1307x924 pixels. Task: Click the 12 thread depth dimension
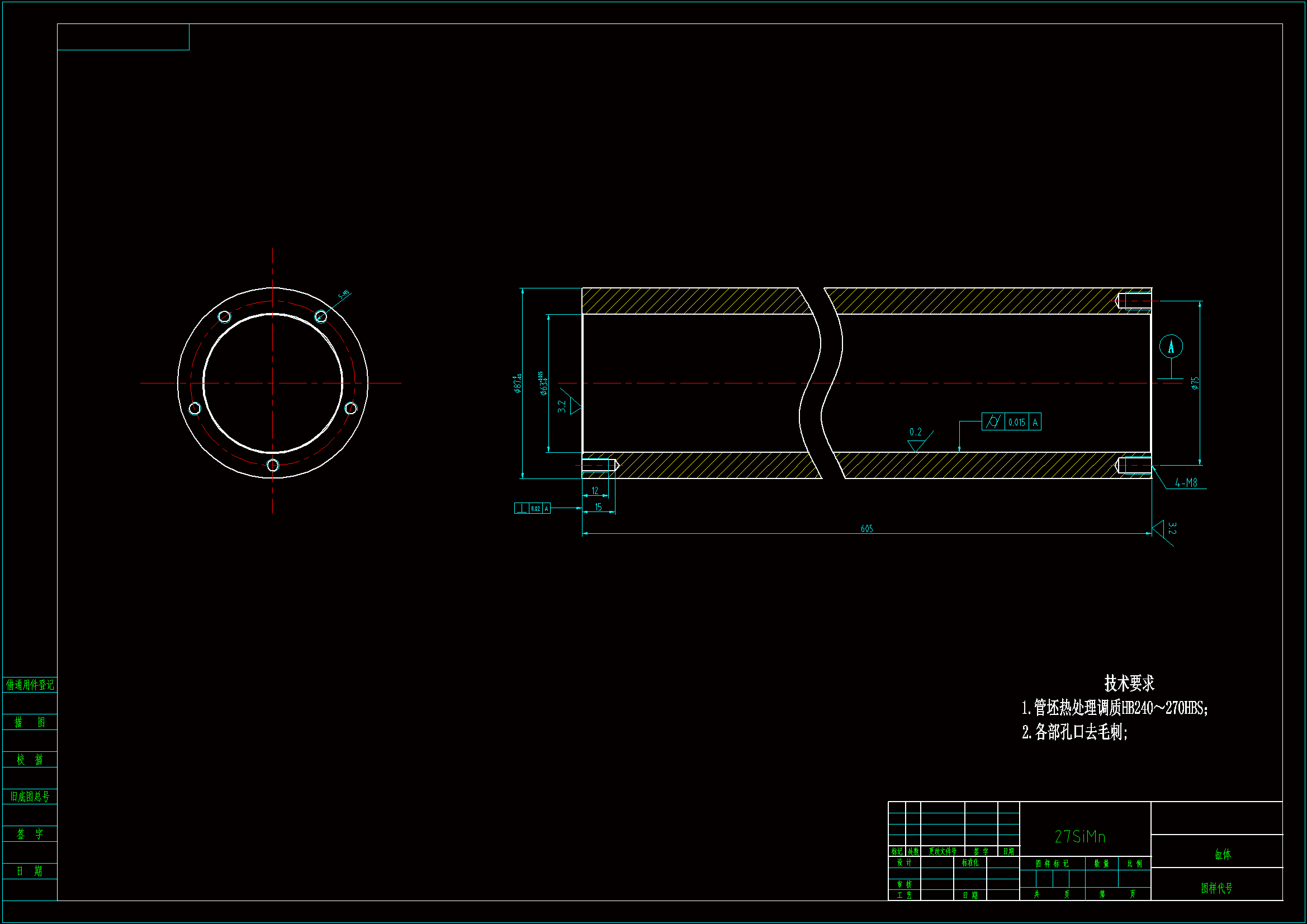pos(595,490)
